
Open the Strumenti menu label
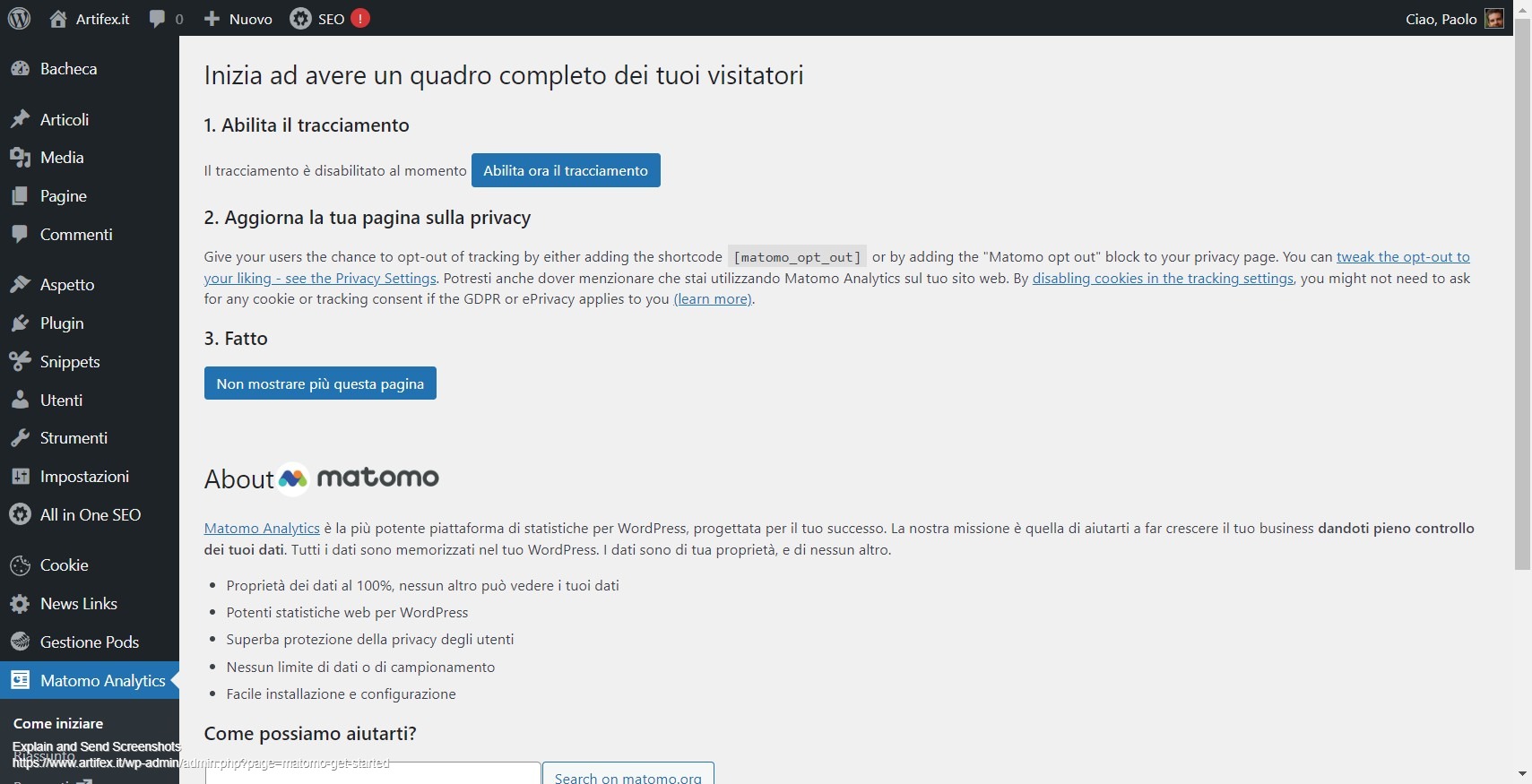click(74, 438)
